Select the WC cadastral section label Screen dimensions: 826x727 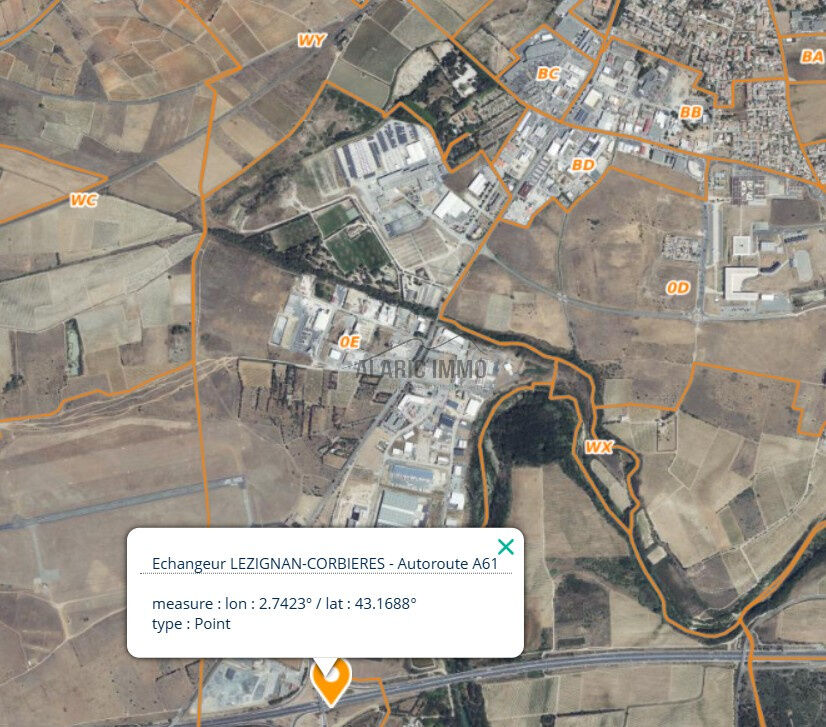[x=84, y=200]
